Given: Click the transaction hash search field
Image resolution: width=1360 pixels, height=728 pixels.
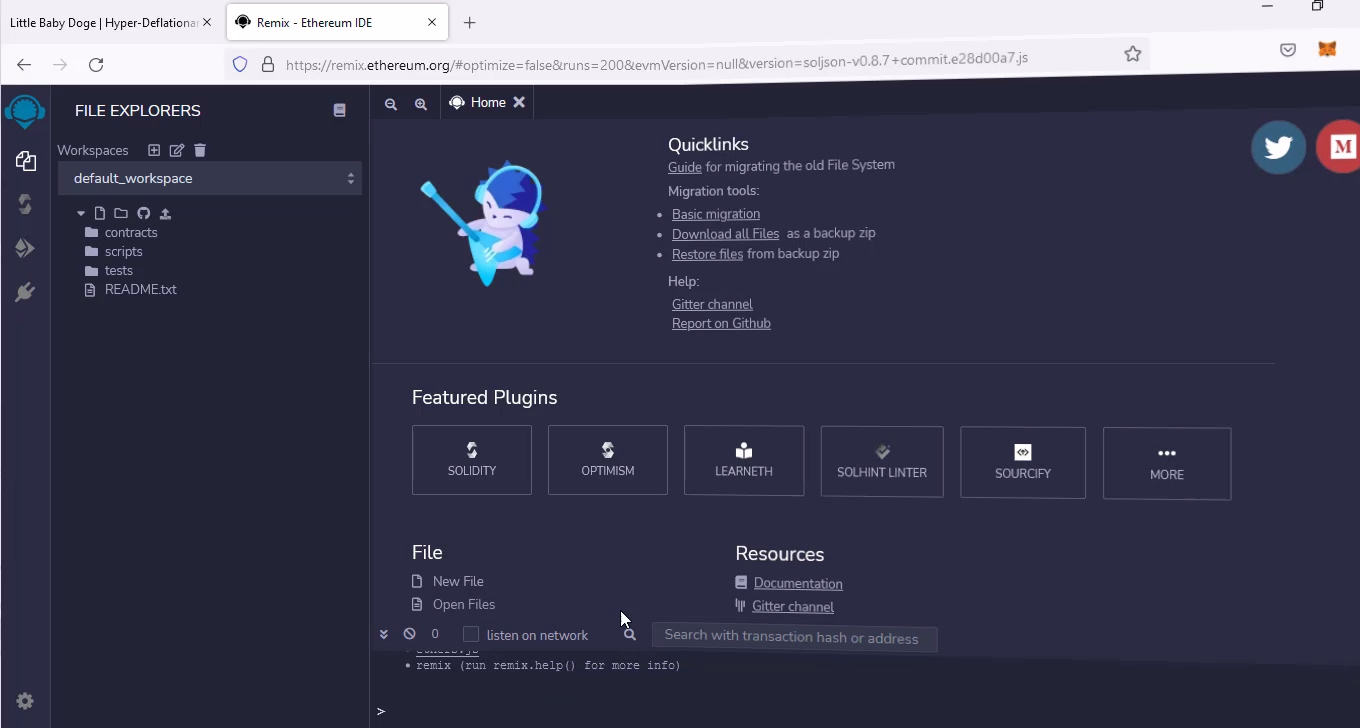Looking at the screenshot, I should 794,637.
